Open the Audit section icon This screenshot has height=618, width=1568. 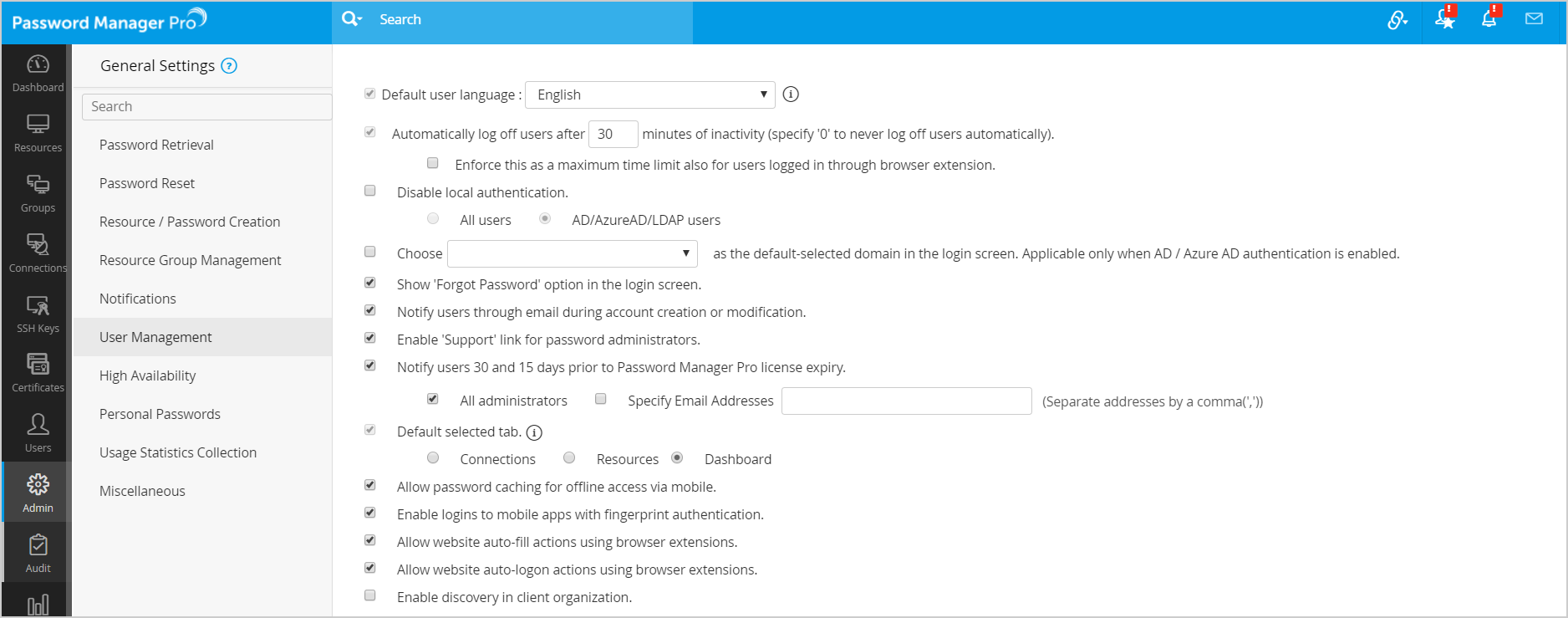[38, 554]
